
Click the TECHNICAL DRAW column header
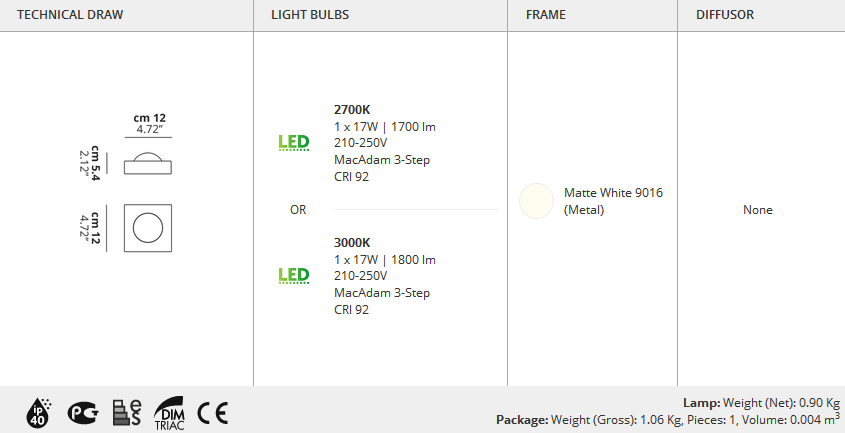70,15
